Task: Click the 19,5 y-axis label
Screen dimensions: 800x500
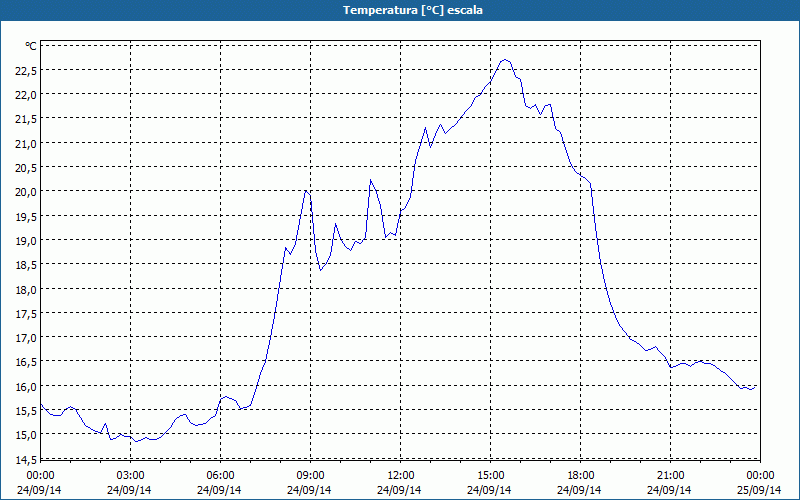Action: (x=26, y=217)
